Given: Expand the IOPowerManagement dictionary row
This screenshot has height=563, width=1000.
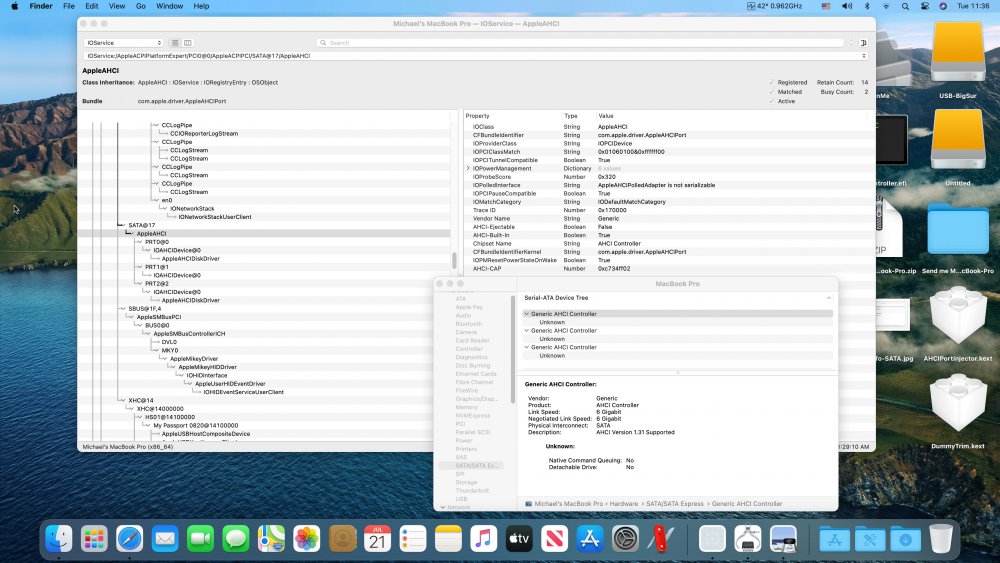Looking at the screenshot, I should coord(468,168).
